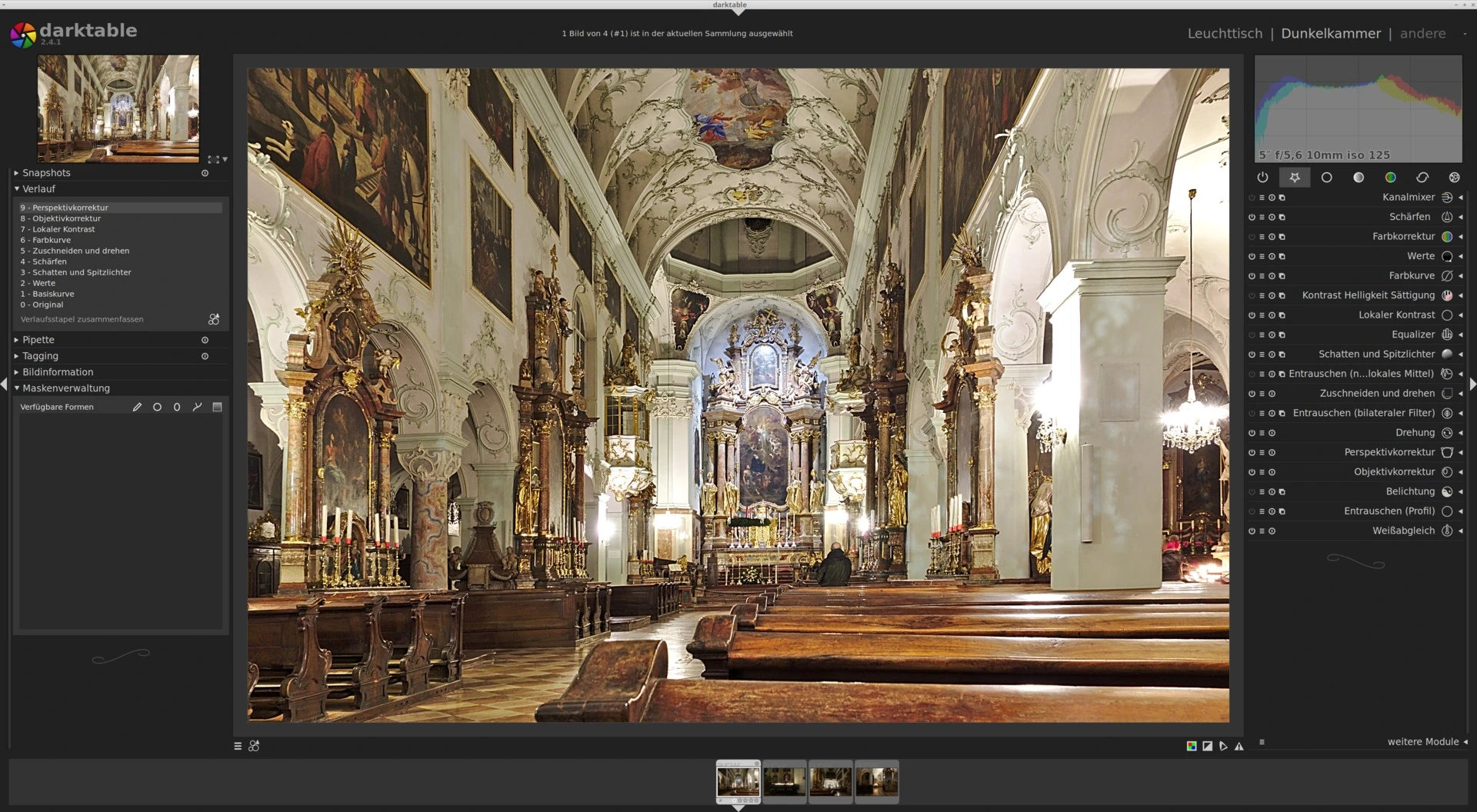This screenshot has height=812, width=1477.
Task: Disable the Weißabgleich module power button
Action: 1252,531
